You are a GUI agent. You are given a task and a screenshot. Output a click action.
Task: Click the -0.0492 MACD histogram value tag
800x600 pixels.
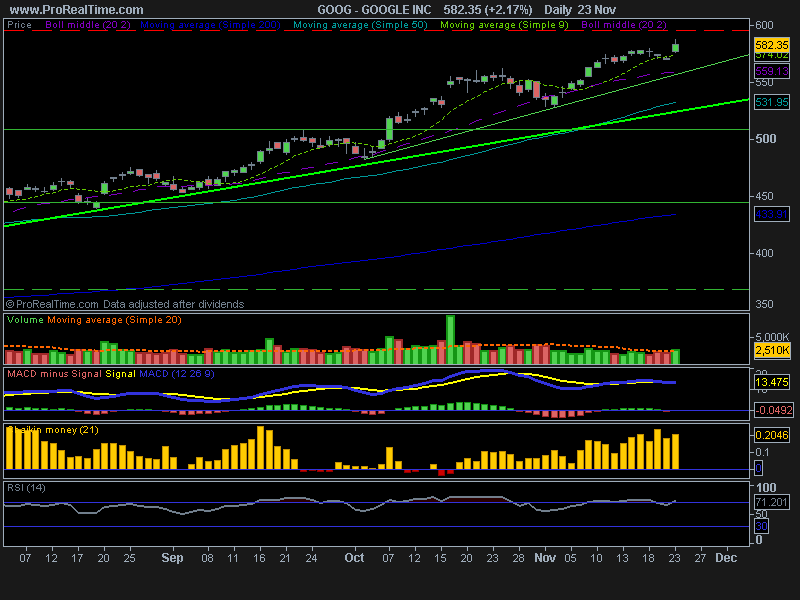[x=773, y=410]
